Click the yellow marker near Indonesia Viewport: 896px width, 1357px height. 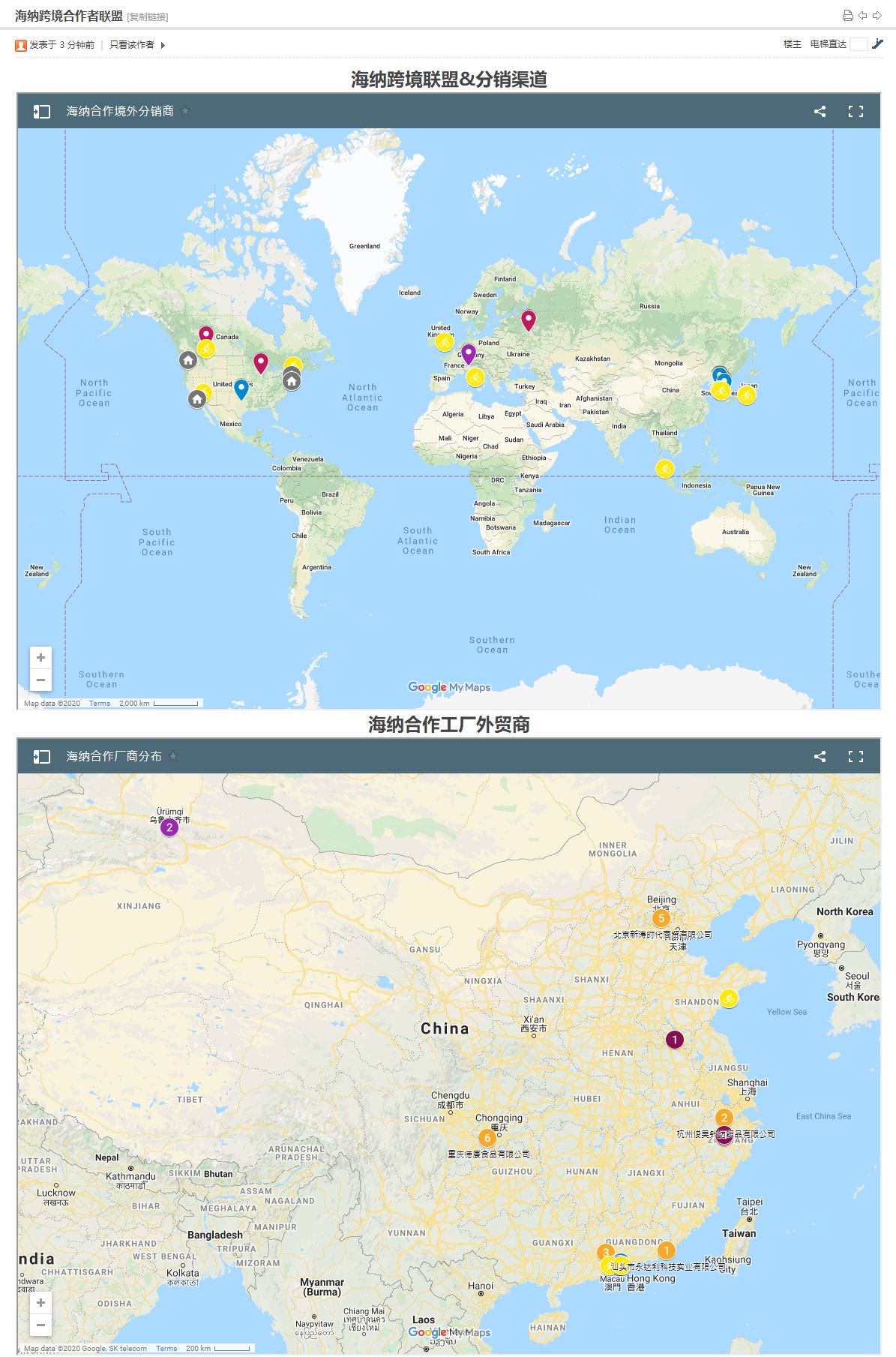[x=665, y=469]
